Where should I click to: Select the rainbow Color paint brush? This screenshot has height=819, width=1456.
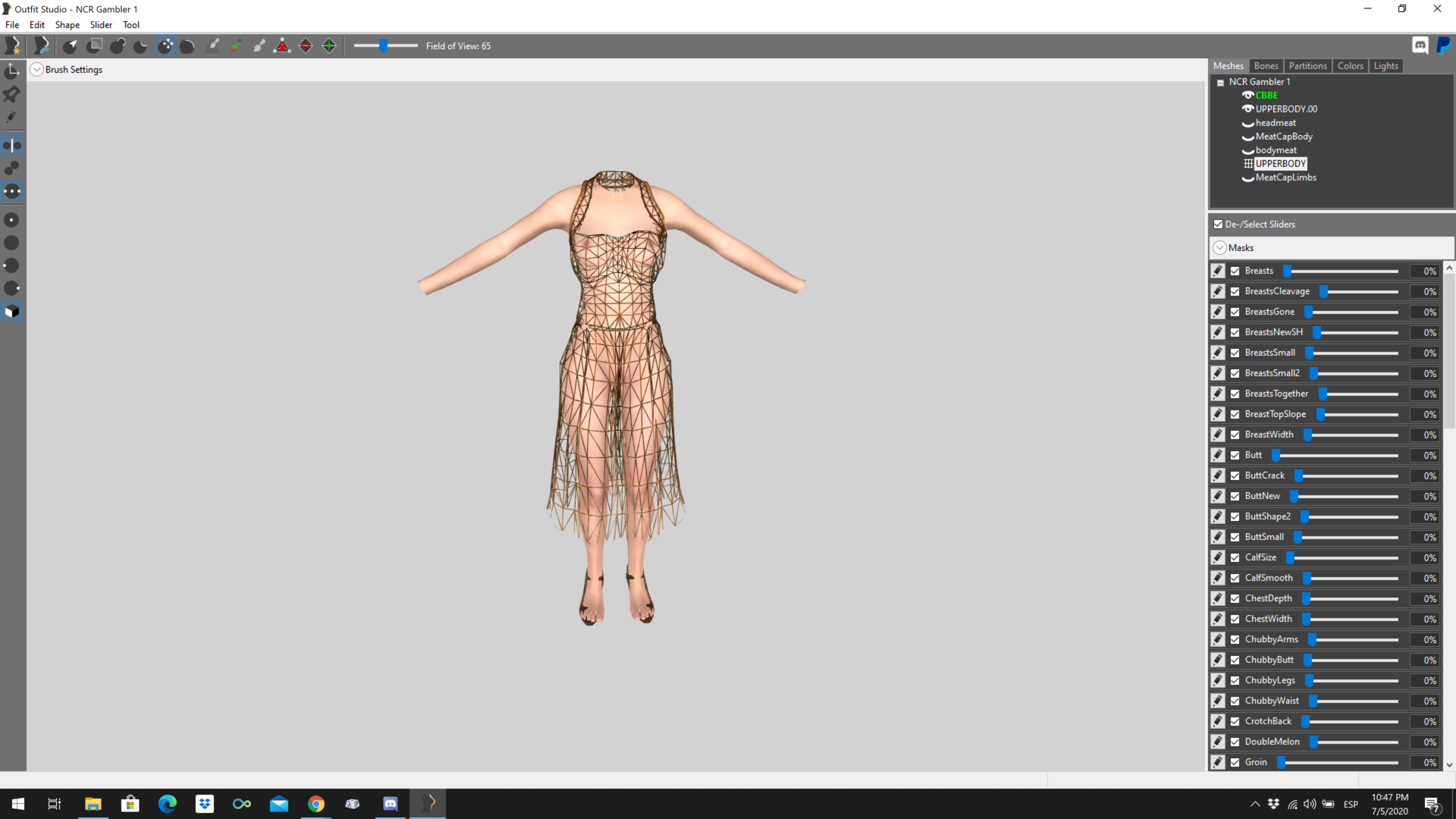[x=236, y=45]
